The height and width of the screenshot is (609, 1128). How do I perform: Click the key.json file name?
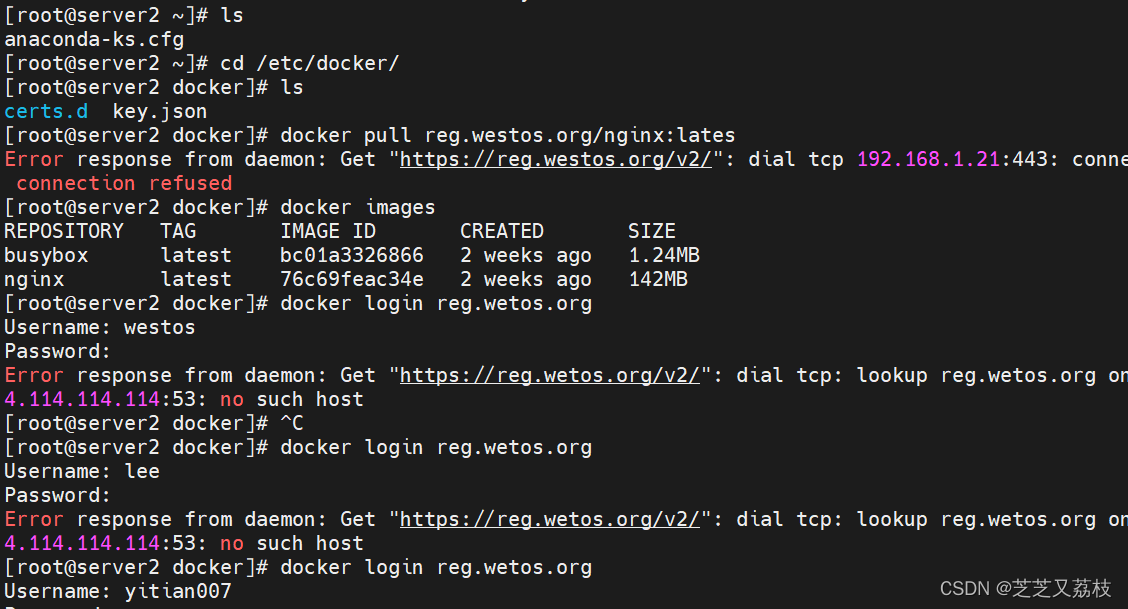tap(160, 111)
